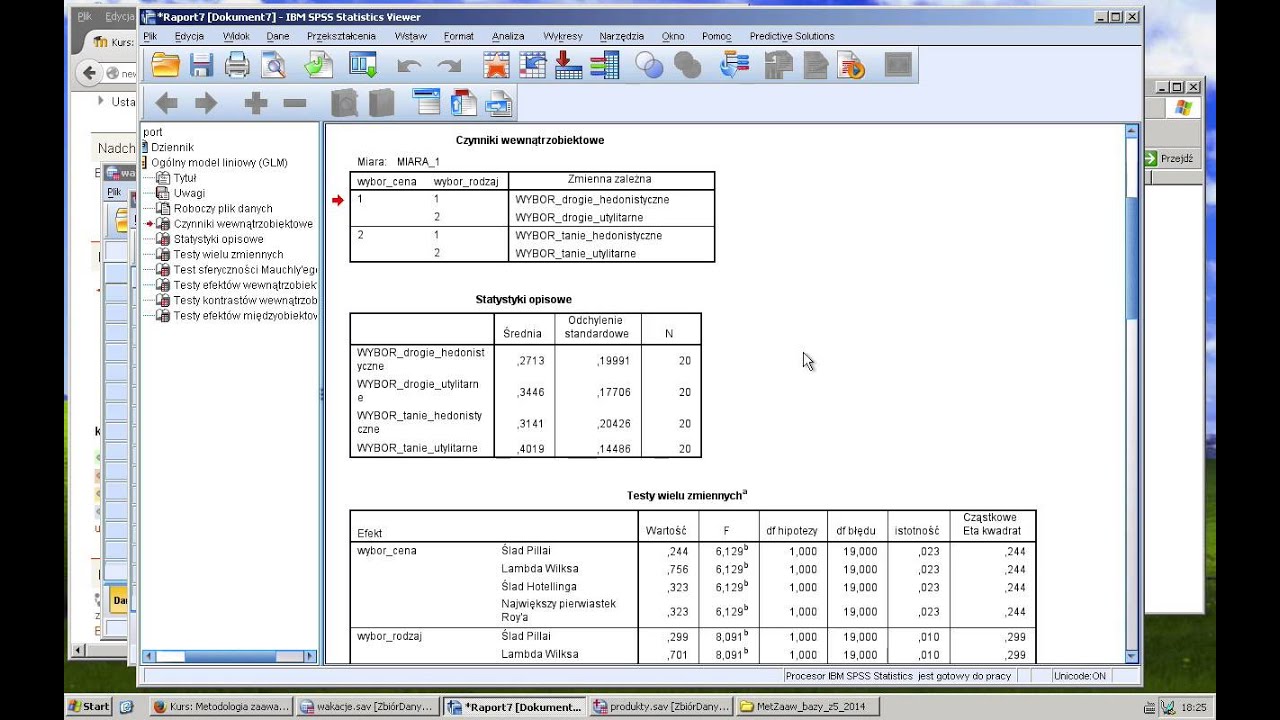Open the Plik menu in SPSS Viewer

[x=150, y=36]
